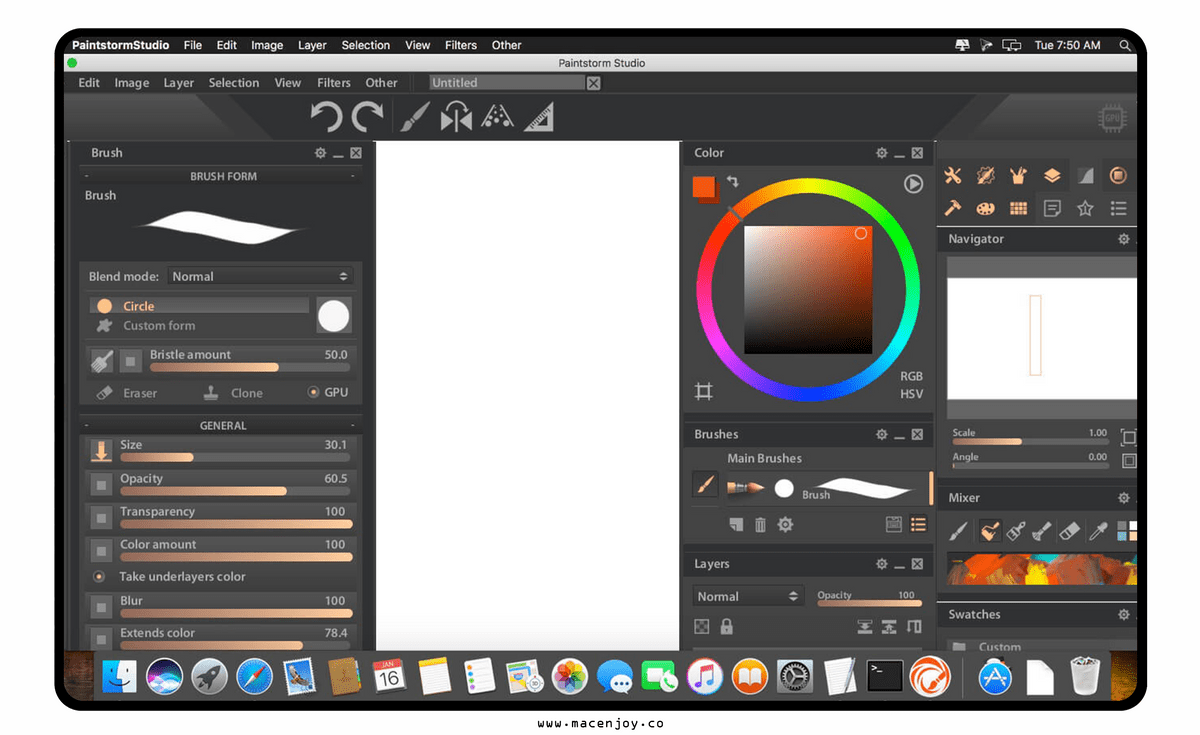Open the Color panel gear options

pos(881,153)
